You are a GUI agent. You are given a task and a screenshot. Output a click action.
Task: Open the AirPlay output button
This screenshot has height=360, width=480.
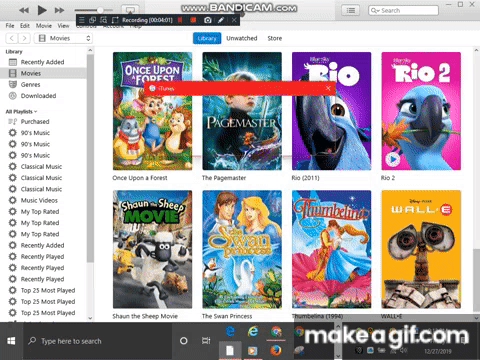point(130,10)
